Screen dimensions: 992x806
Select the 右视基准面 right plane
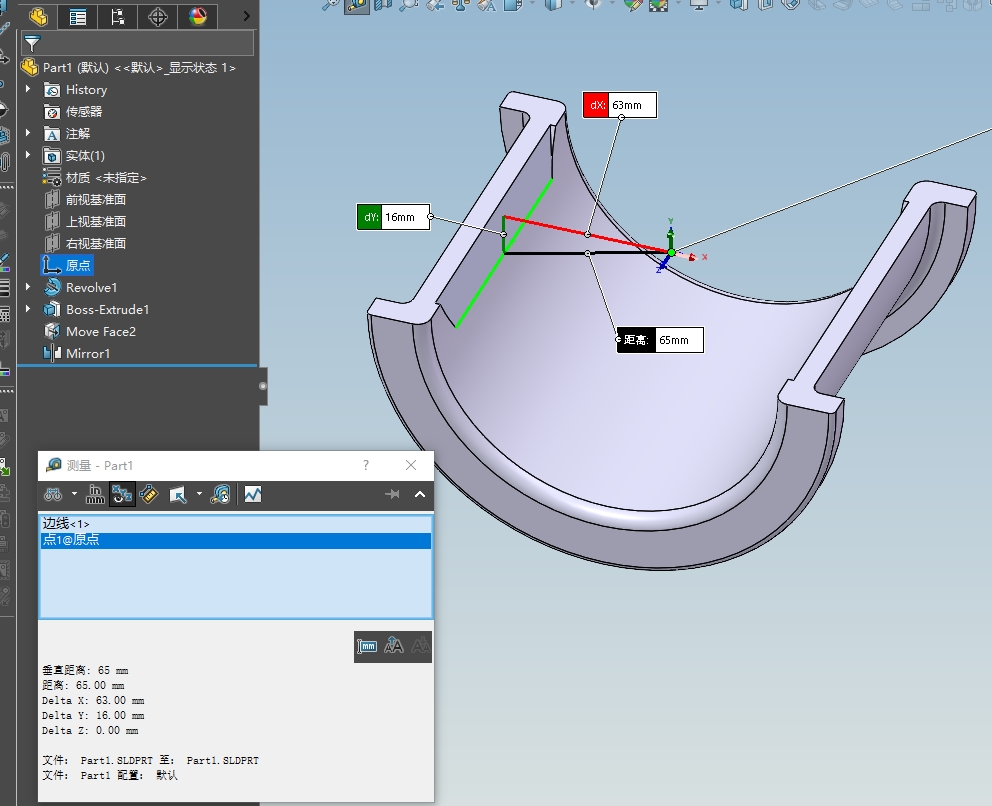[85, 244]
